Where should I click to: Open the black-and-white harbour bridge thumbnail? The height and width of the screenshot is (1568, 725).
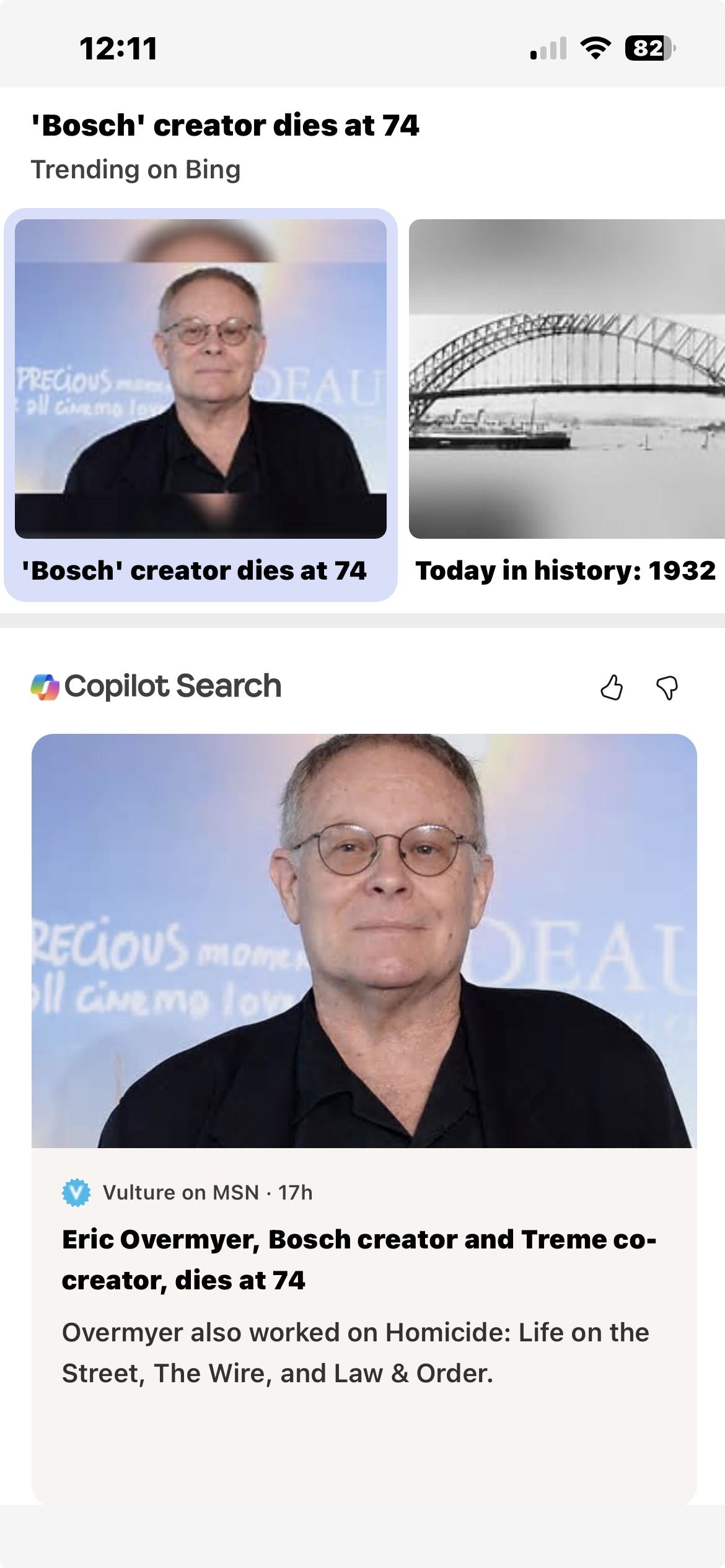click(566, 378)
